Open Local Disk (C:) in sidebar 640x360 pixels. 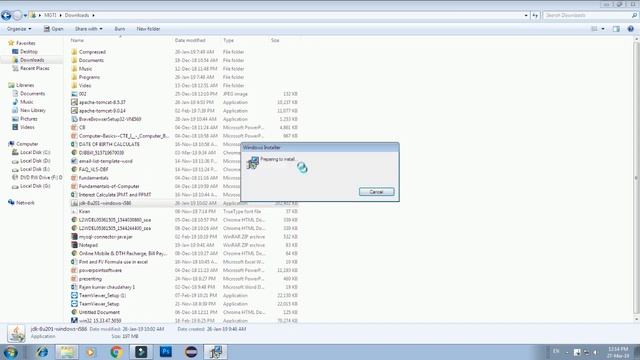[x=35, y=152]
